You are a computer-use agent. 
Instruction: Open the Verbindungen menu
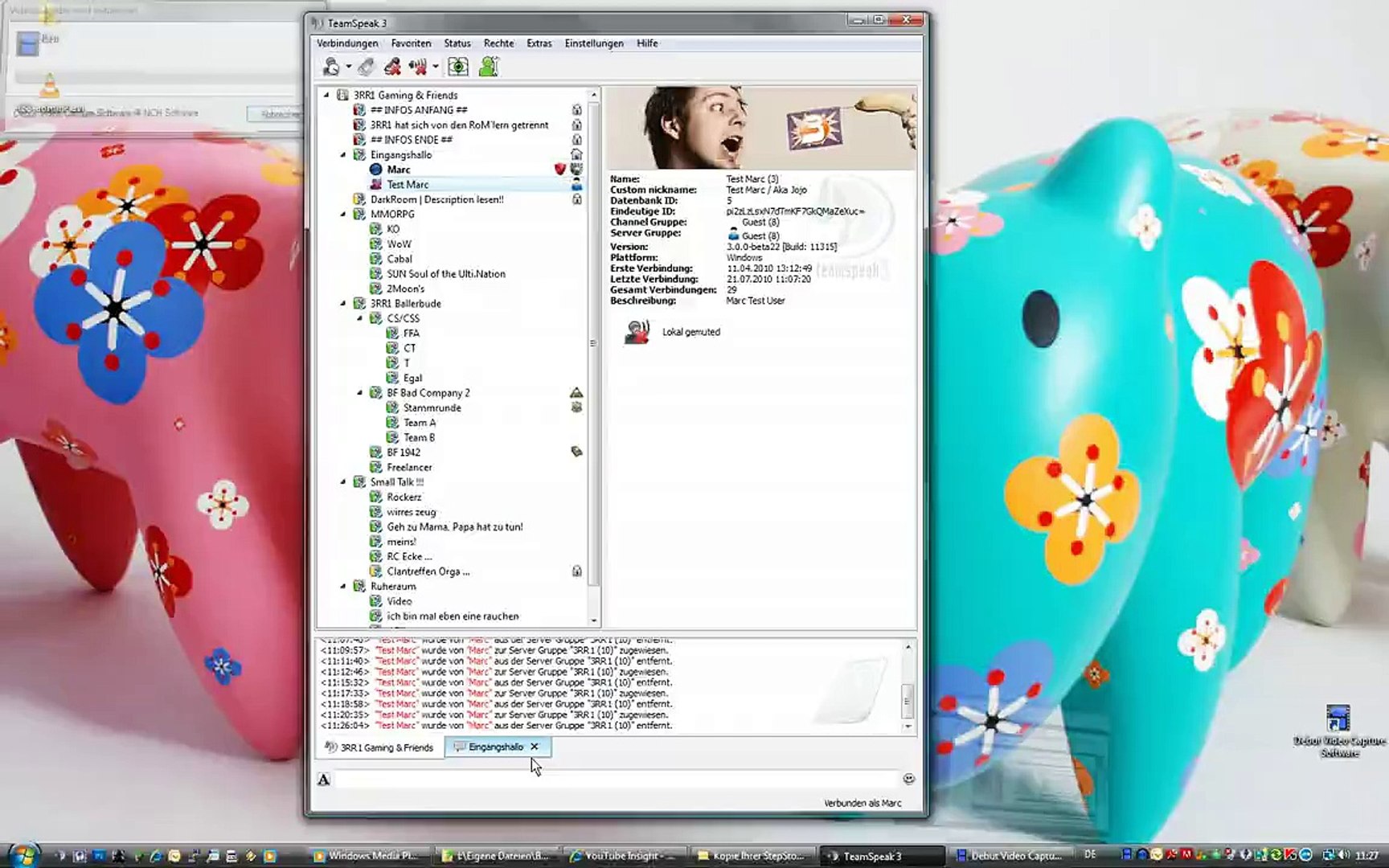(347, 43)
